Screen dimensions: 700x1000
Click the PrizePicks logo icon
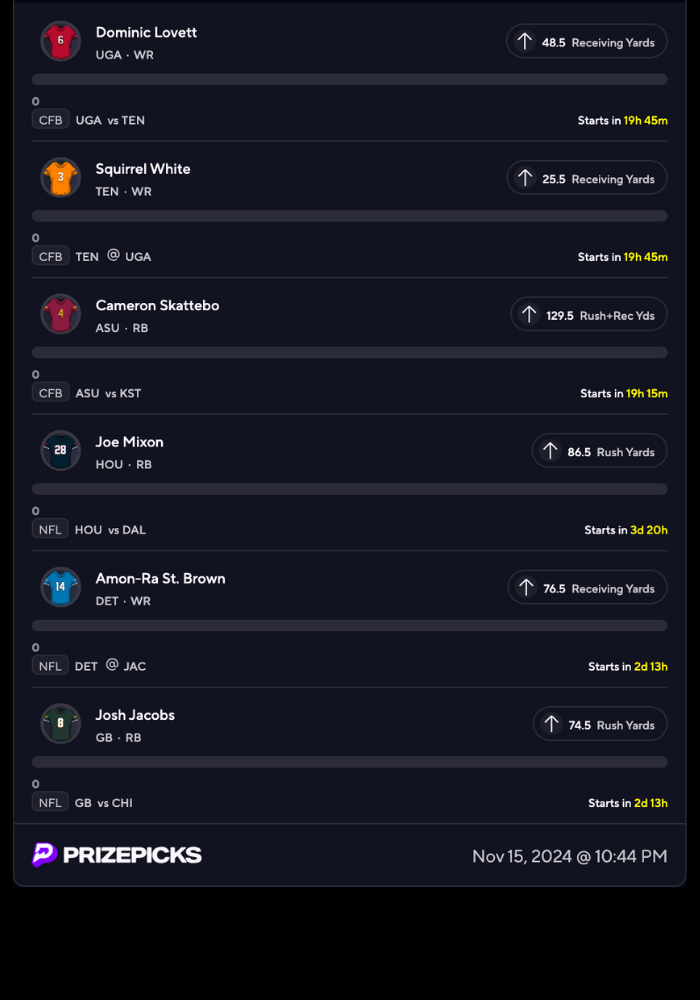[45, 855]
